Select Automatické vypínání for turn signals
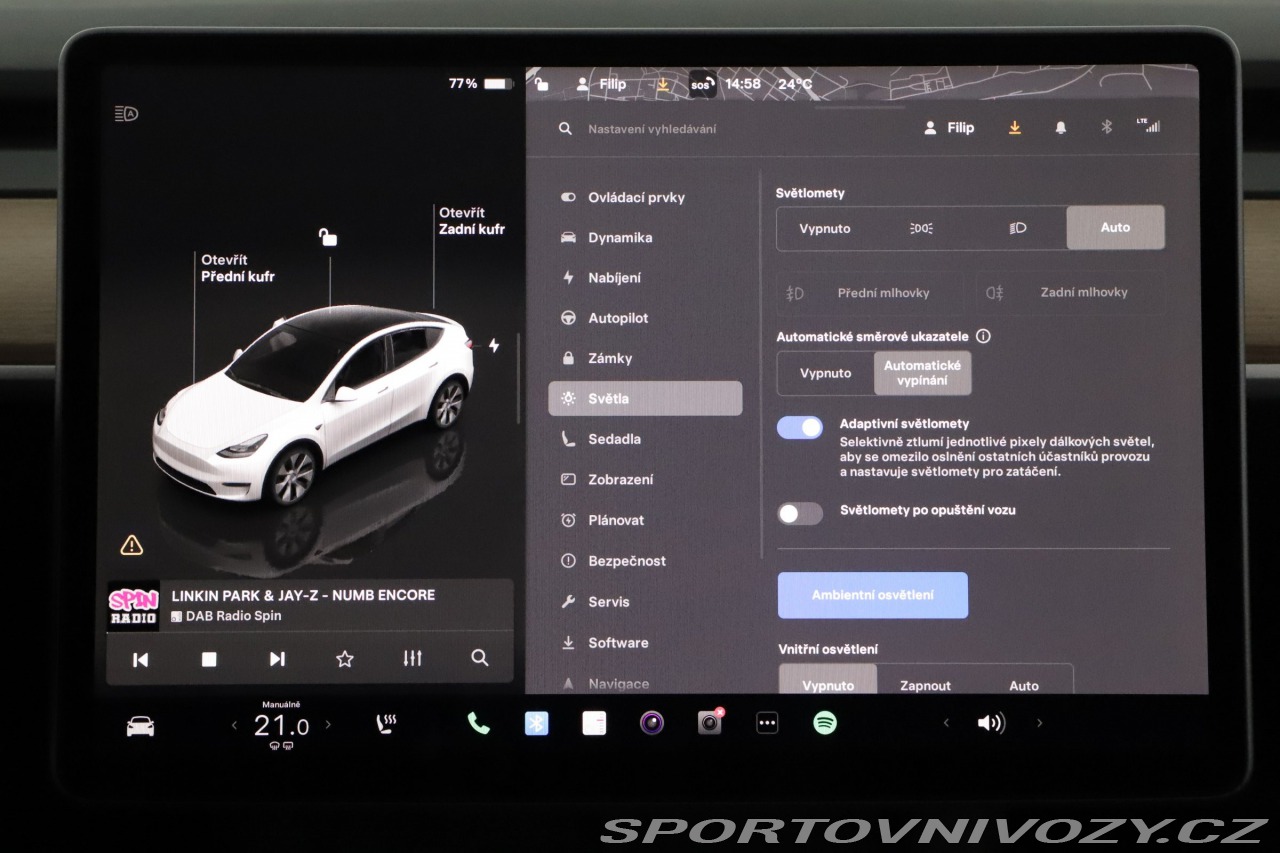This screenshot has width=1280, height=853. [x=922, y=373]
